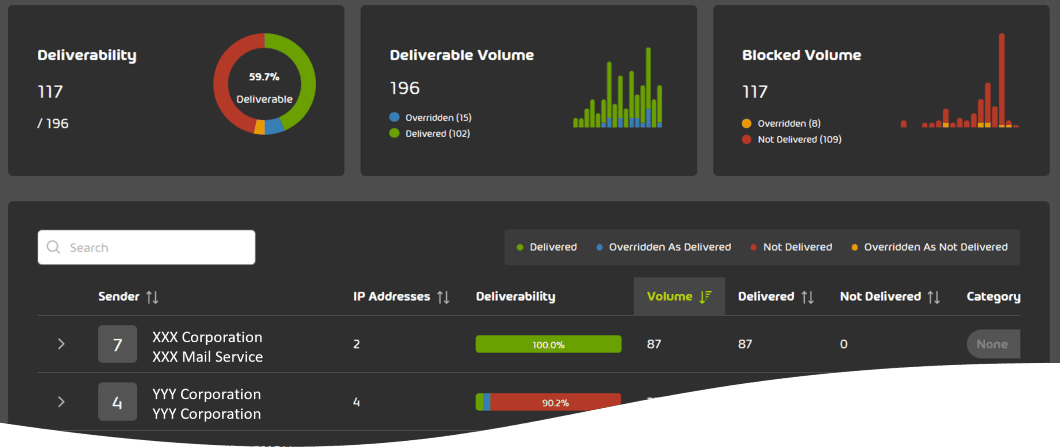Select the Volume column header
The width and height of the screenshot is (1060, 447).
pyautogui.click(x=669, y=297)
